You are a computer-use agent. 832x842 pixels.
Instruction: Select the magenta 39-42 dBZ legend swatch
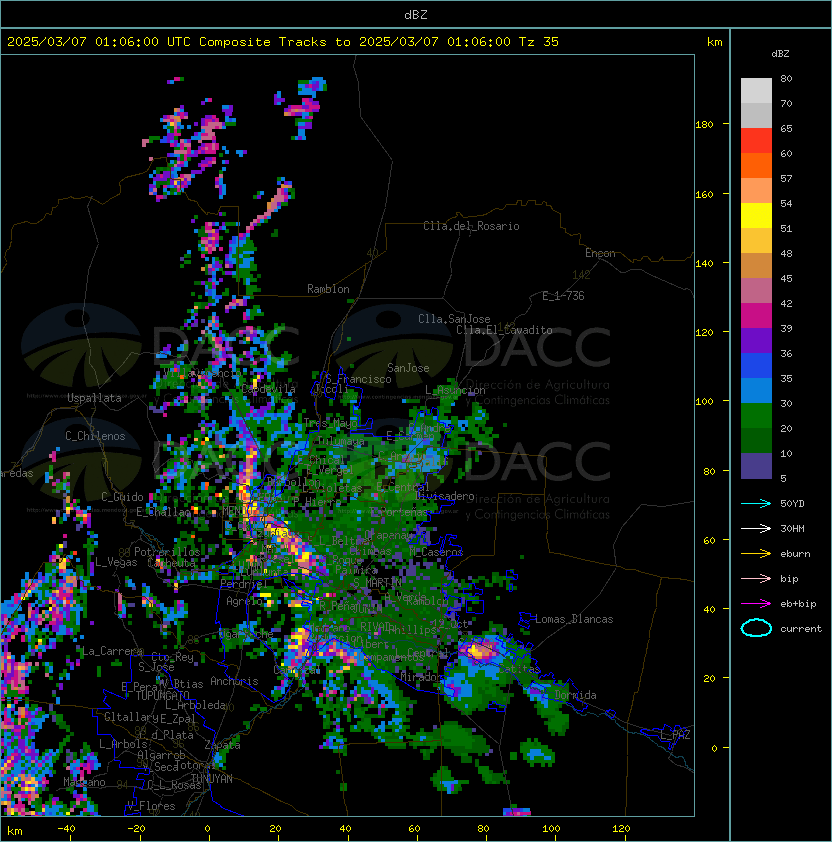point(756,316)
